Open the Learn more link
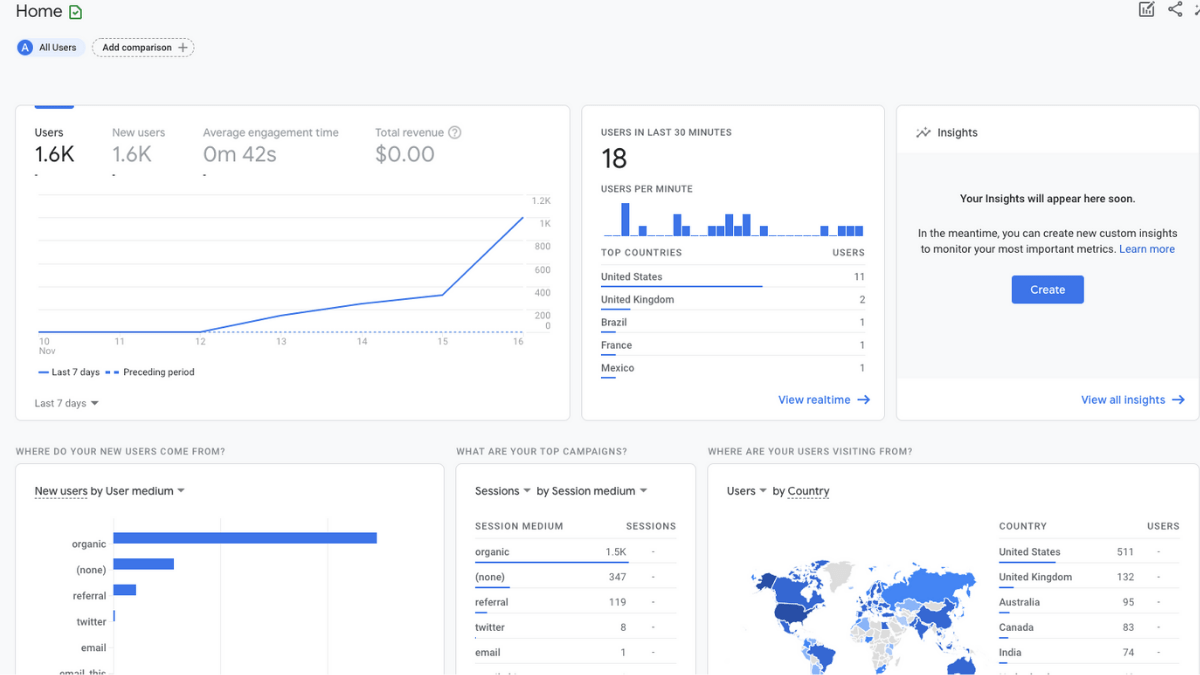1200x675 pixels. coord(1147,249)
